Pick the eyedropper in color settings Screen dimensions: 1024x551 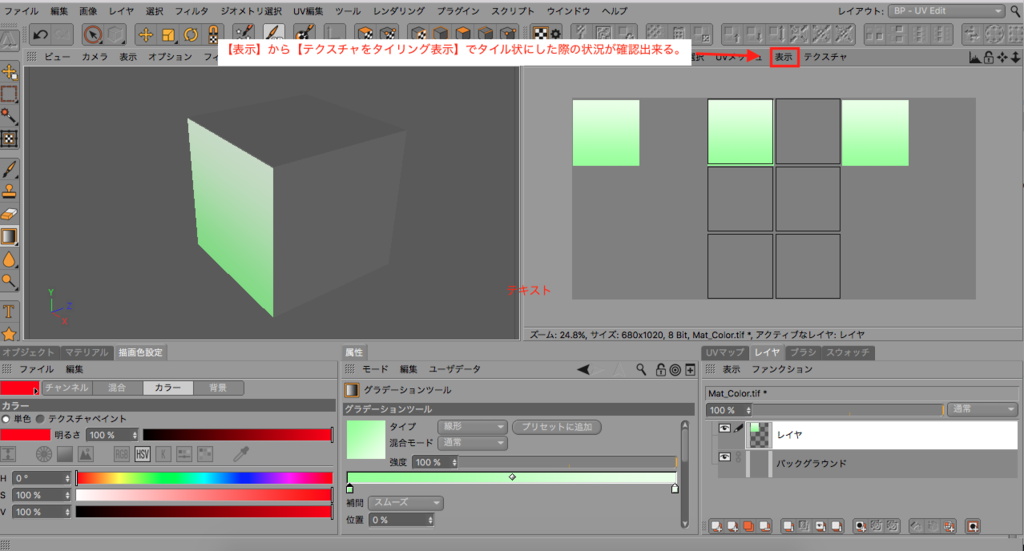tap(242, 454)
